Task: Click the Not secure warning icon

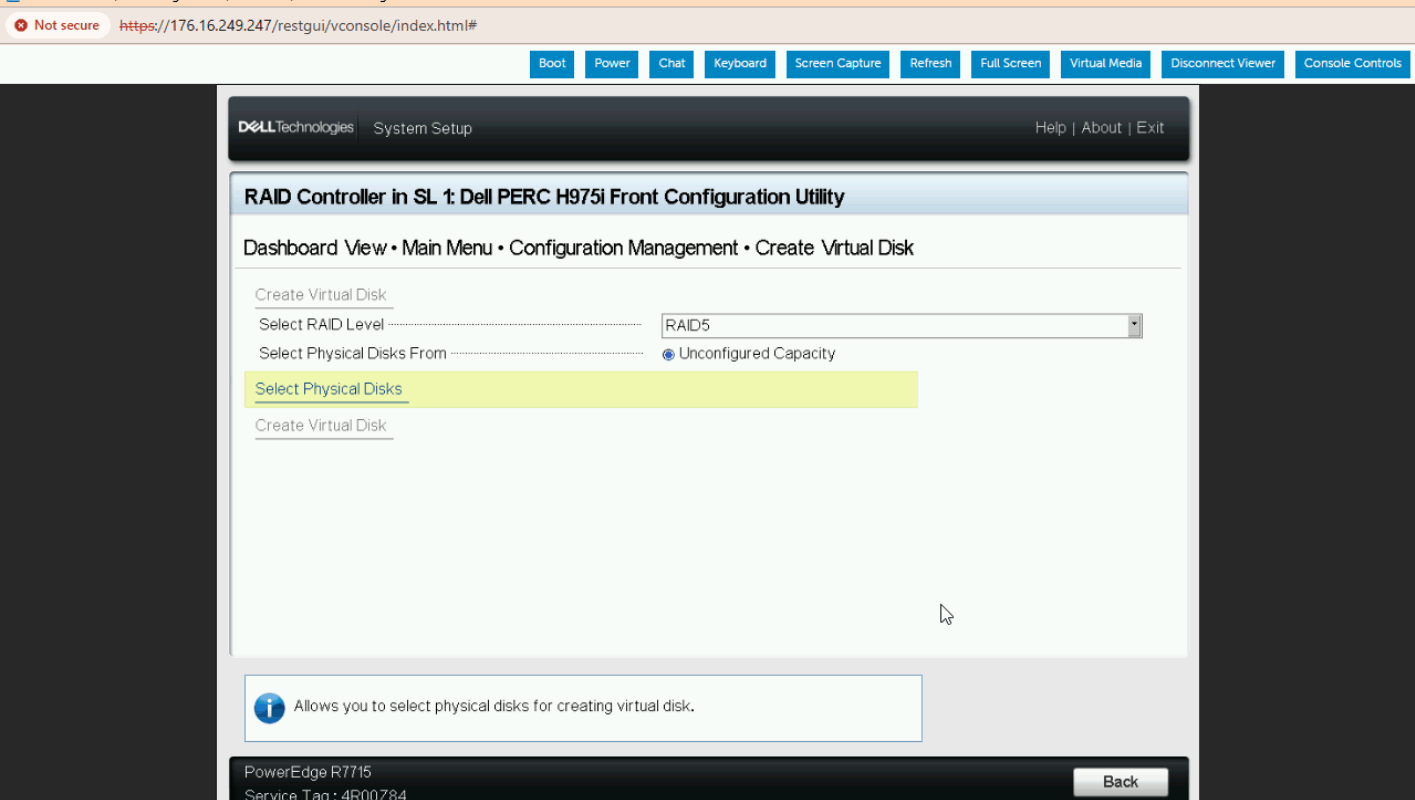Action: (21, 25)
